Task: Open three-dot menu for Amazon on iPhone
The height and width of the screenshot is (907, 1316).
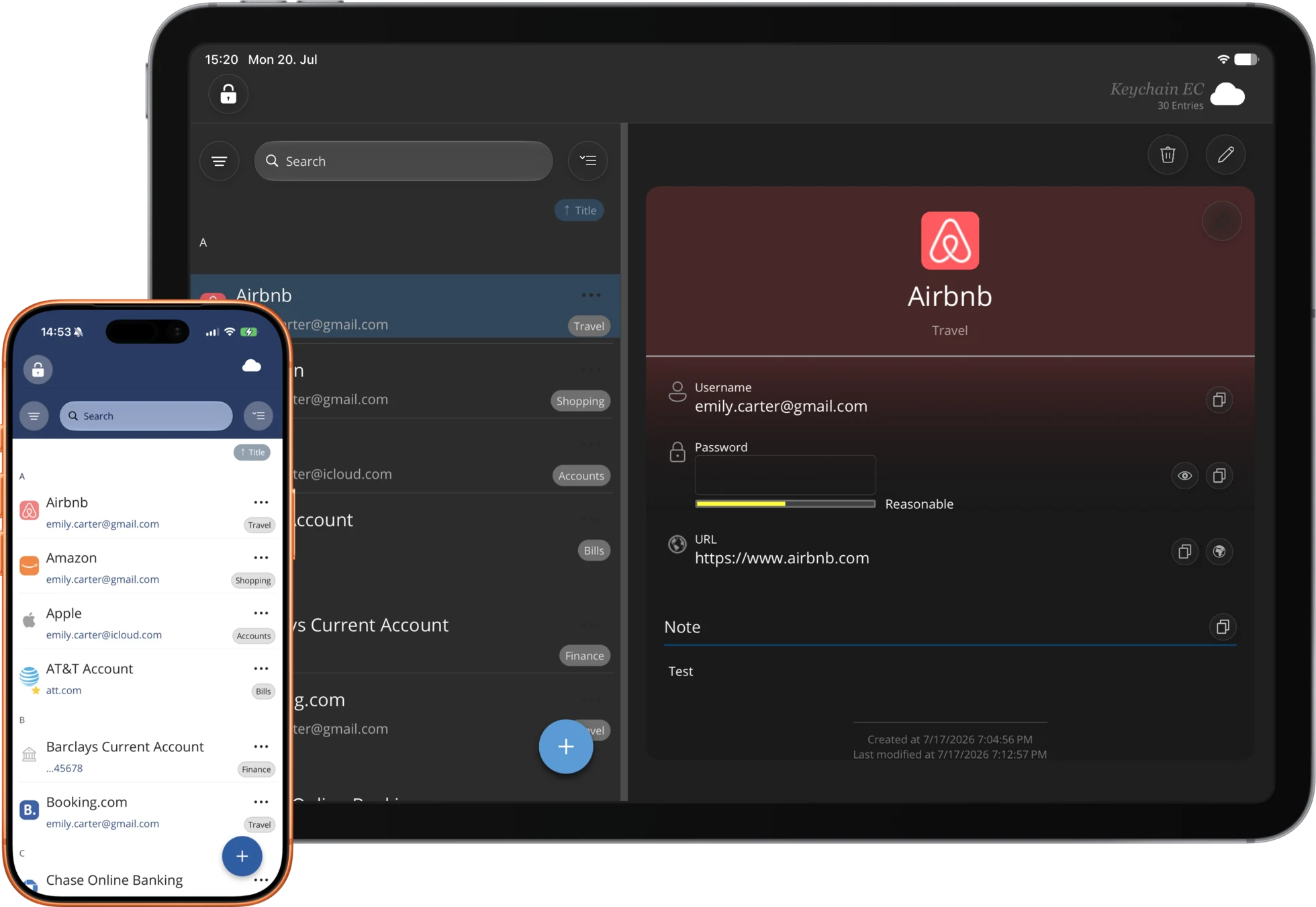Action: coord(261,558)
